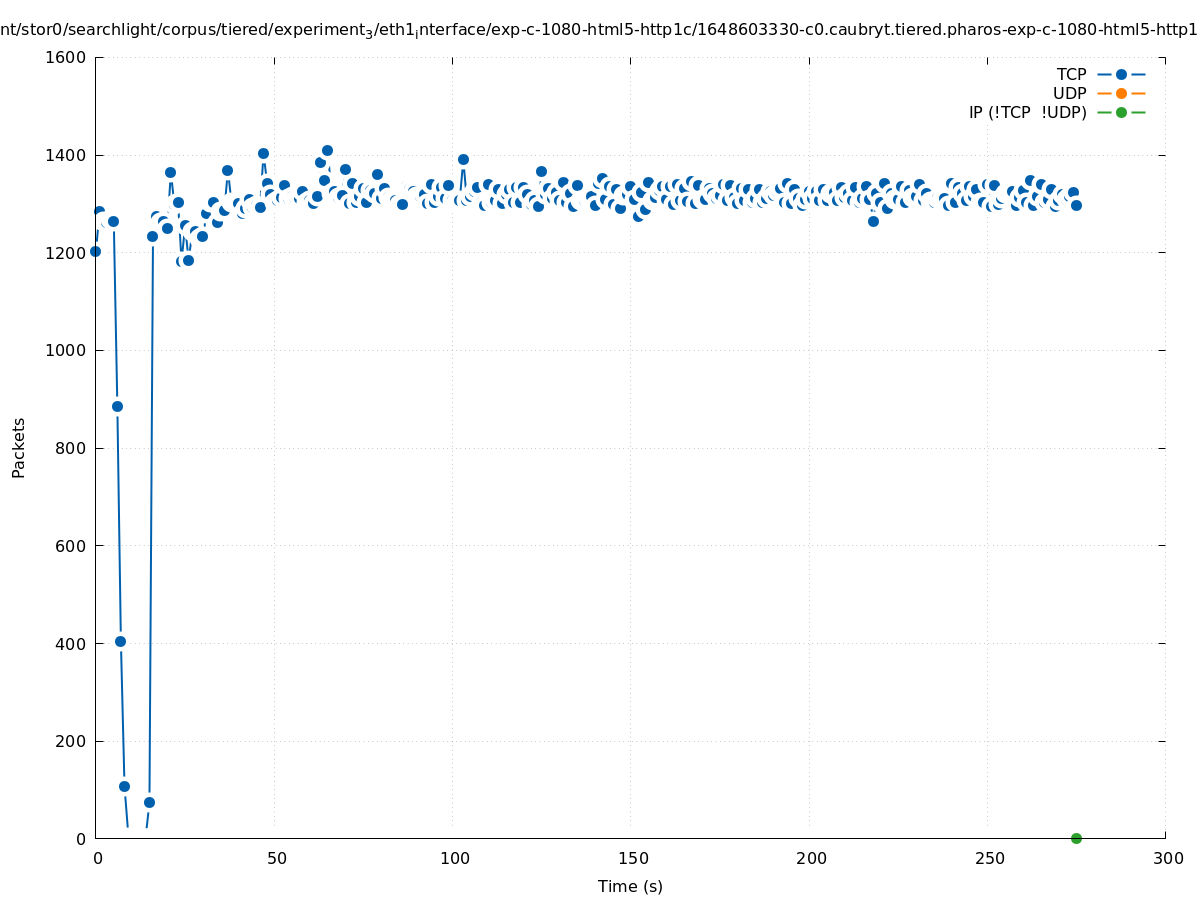Click the first TCP point at time zero
Image resolution: width=1197 pixels, height=900 pixels.
pos(95,251)
